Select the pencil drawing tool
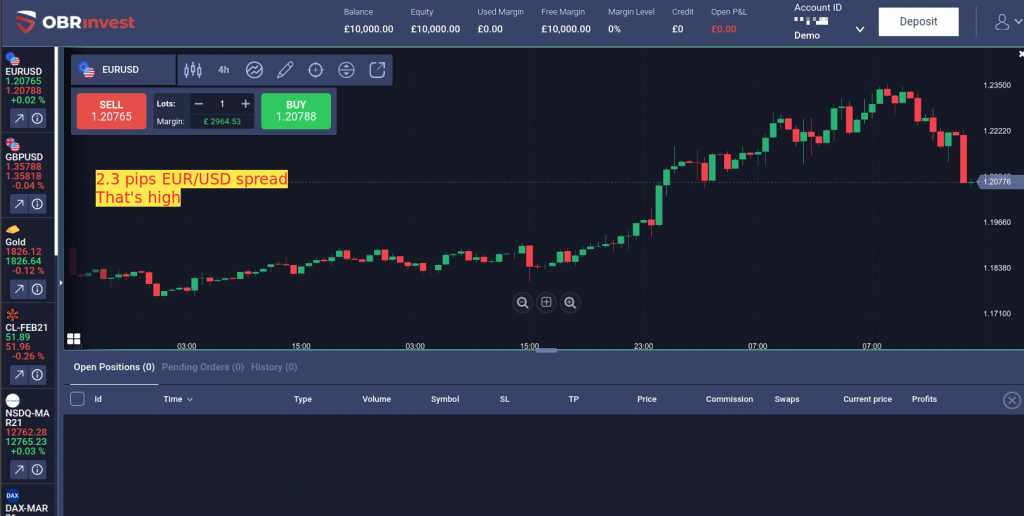This screenshot has height=516, width=1024. tap(285, 70)
